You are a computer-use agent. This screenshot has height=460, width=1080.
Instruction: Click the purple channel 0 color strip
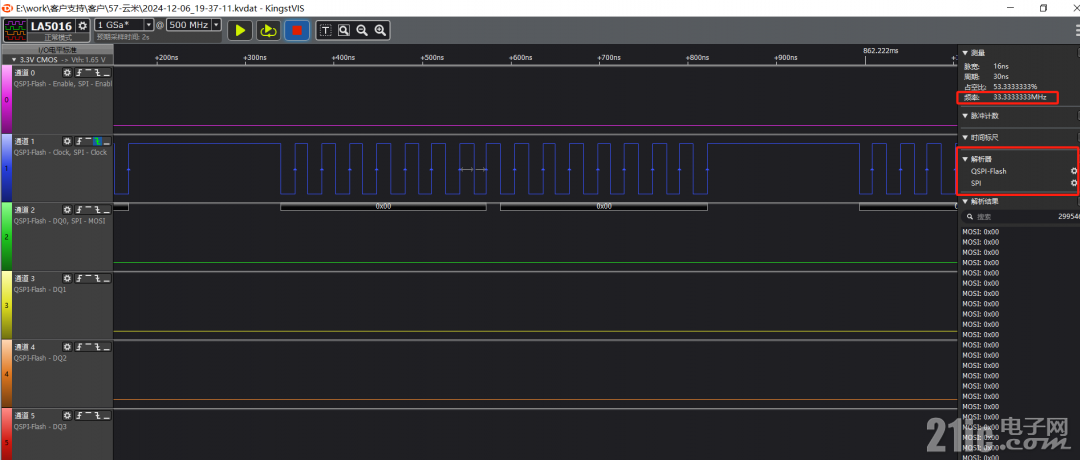pos(7,99)
